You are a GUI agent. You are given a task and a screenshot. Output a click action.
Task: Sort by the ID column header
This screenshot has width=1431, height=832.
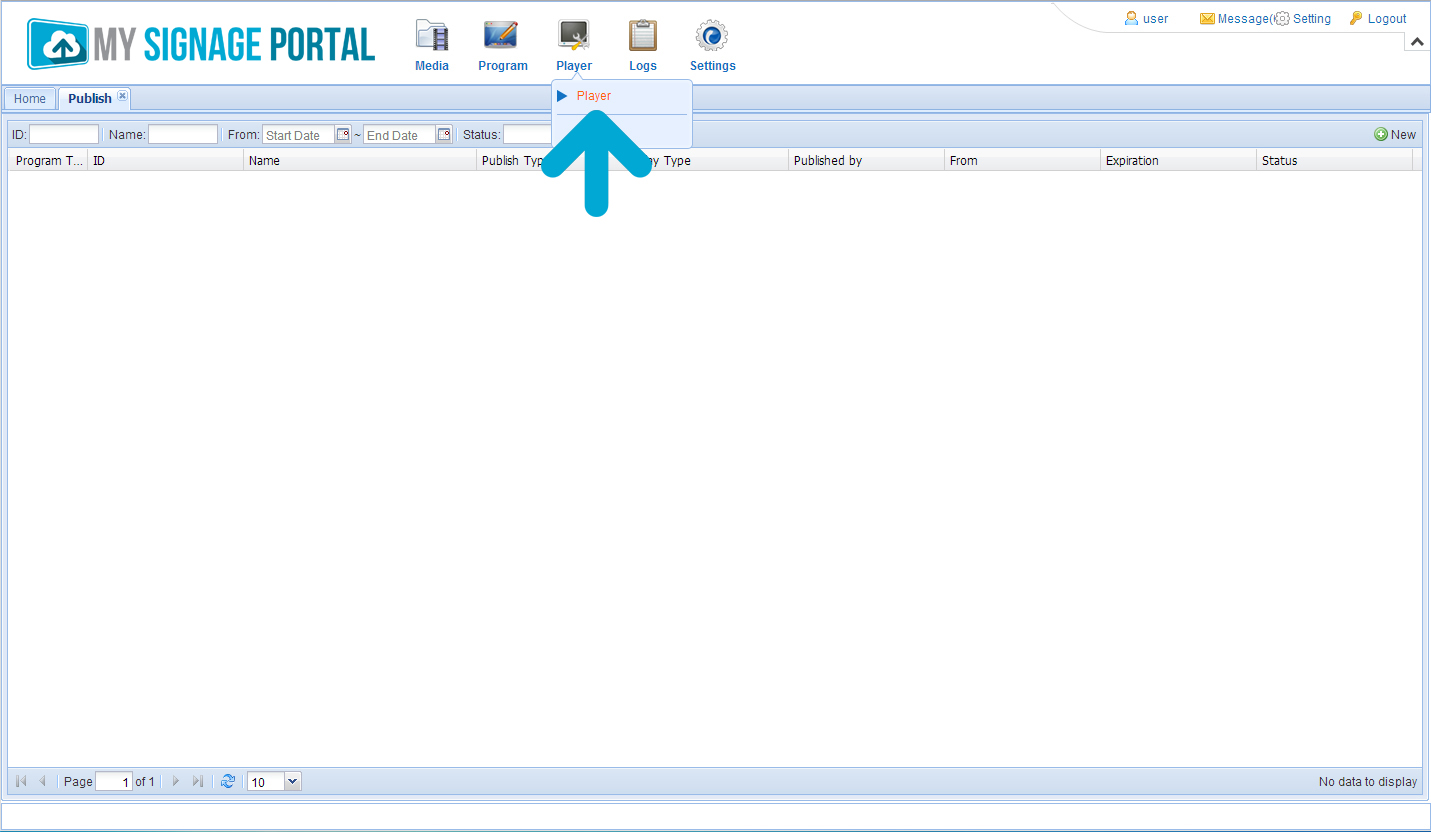pos(165,160)
